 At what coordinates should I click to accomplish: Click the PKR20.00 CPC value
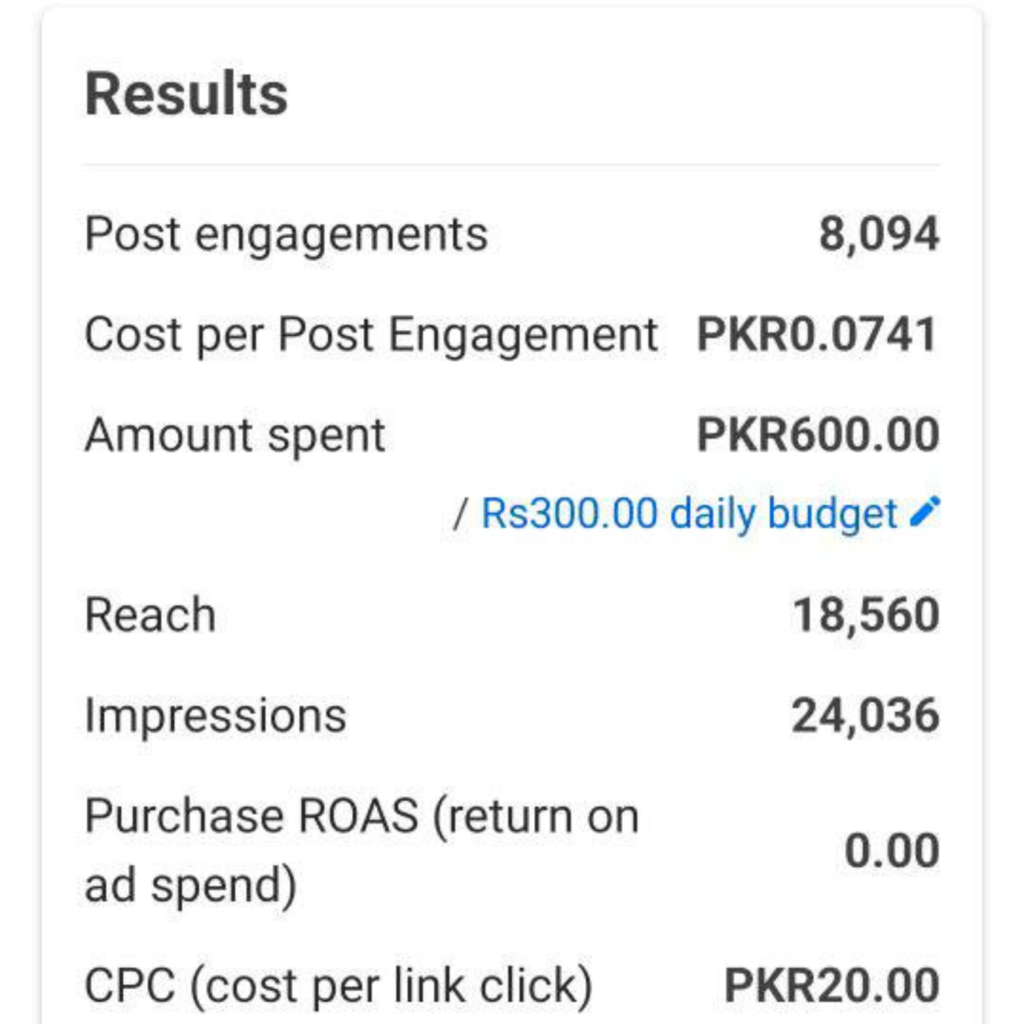tap(832, 985)
